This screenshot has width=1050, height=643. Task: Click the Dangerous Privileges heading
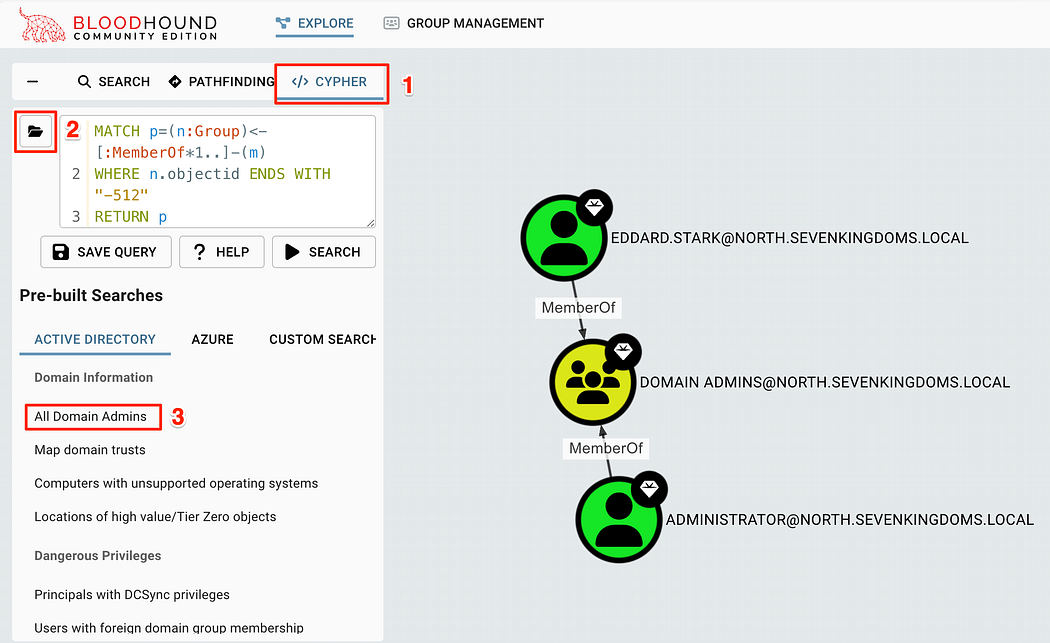coord(98,556)
